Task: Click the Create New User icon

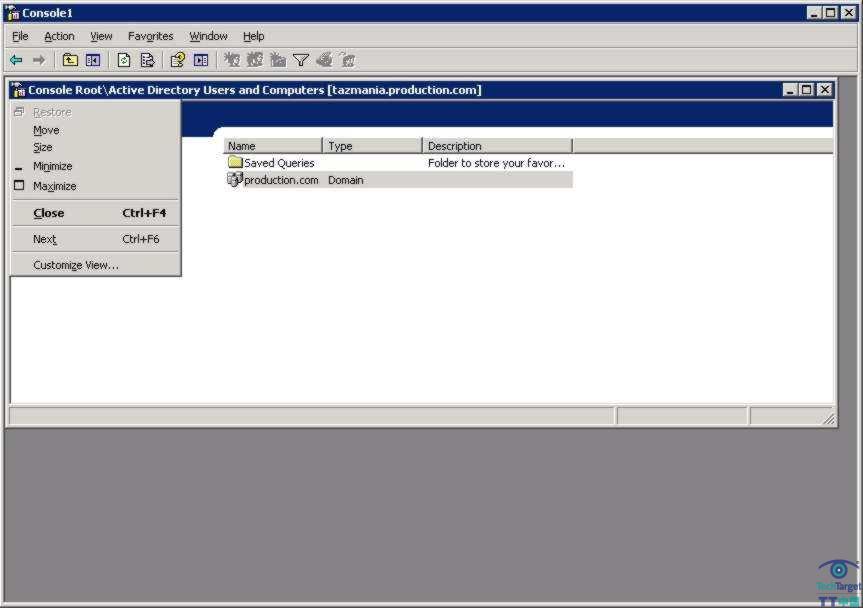Action: point(230,59)
